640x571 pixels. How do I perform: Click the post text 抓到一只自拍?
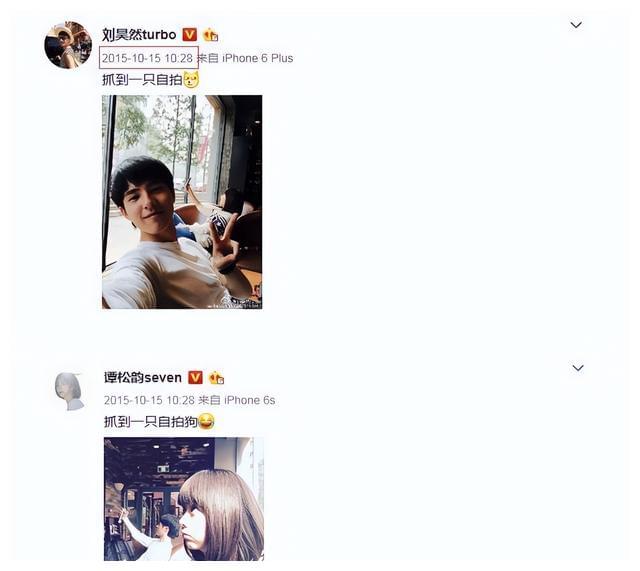[x=141, y=79]
